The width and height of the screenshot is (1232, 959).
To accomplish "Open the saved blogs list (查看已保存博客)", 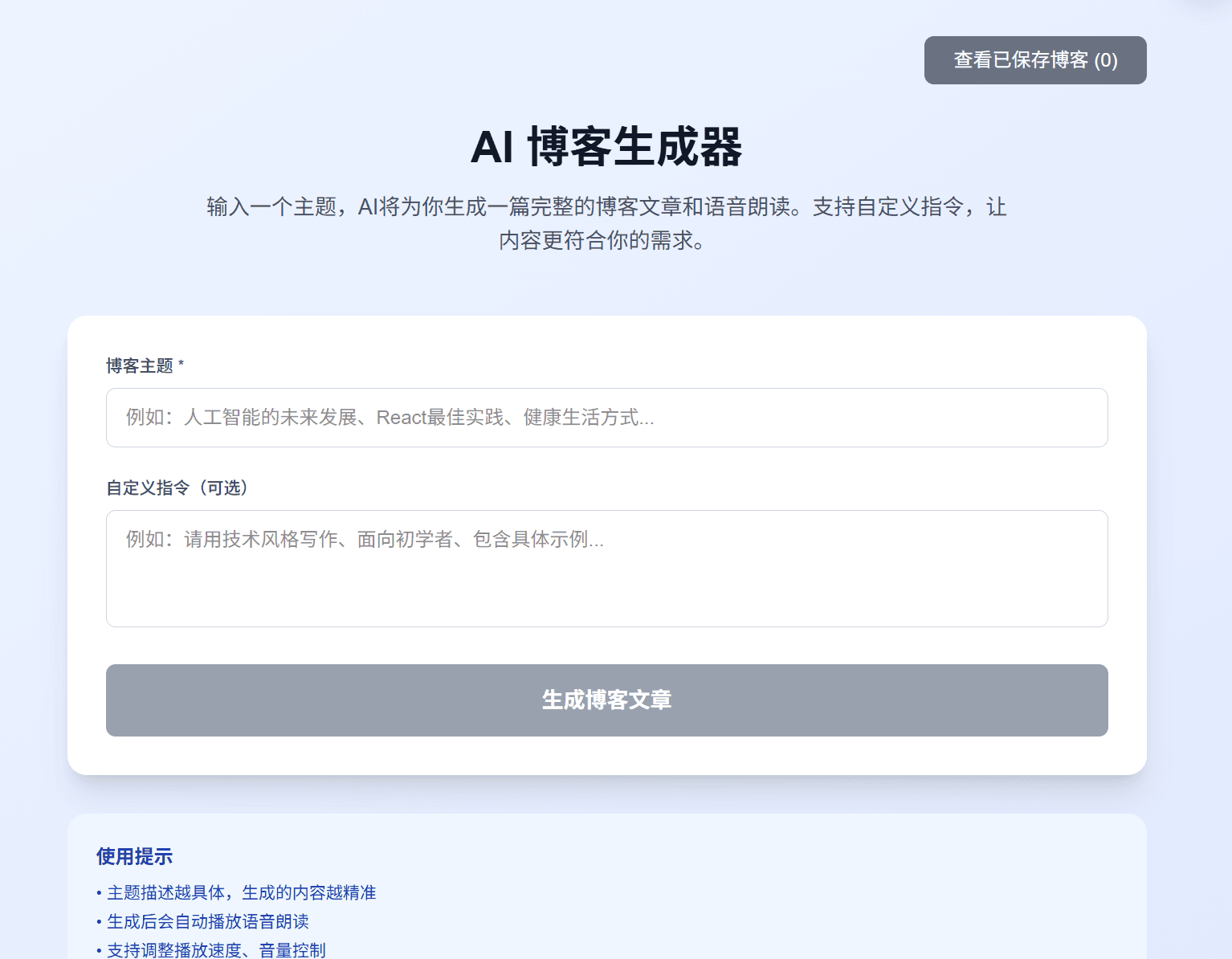I will click(1034, 60).
